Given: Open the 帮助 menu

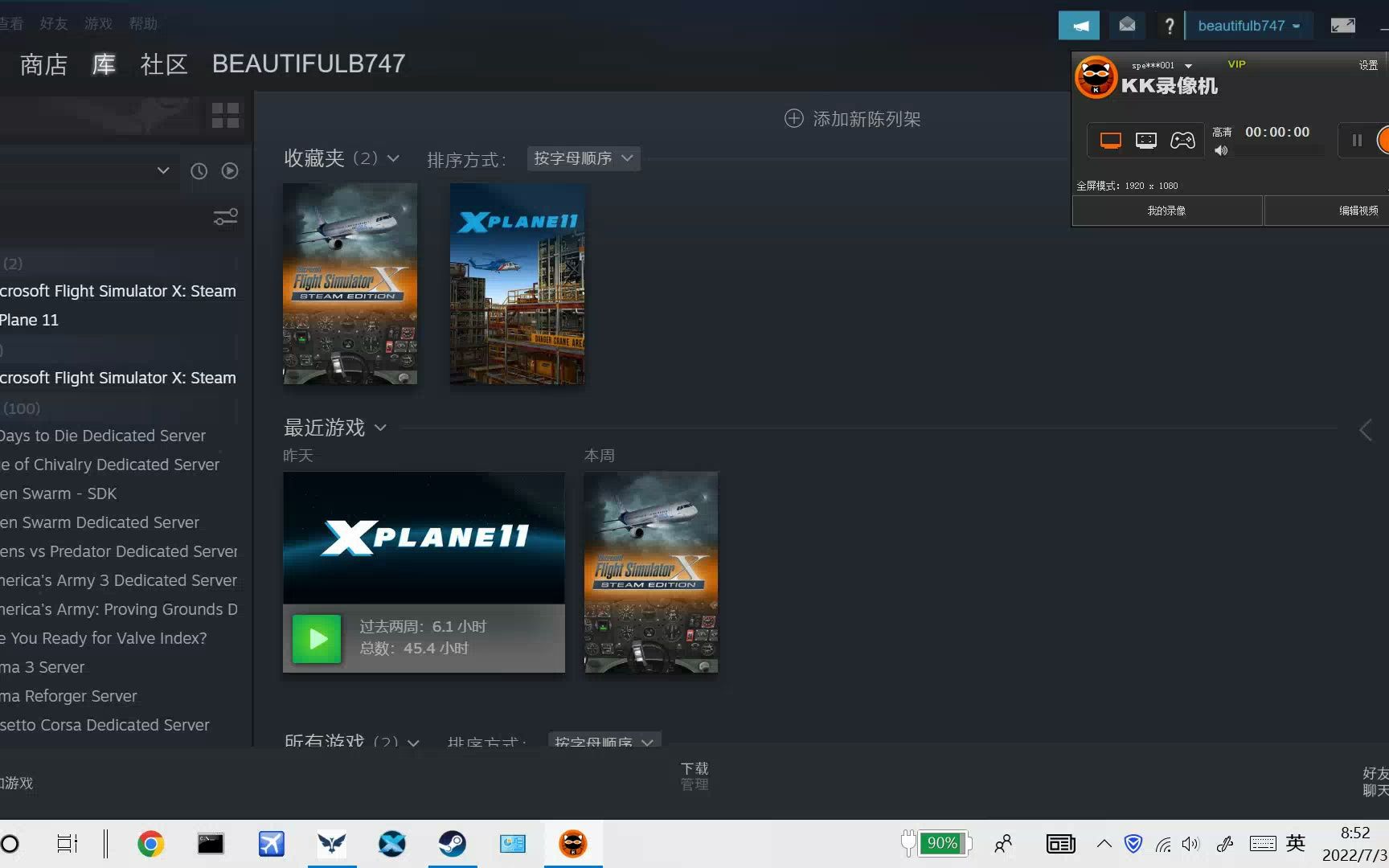Looking at the screenshot, I should (x=143, y=23).
